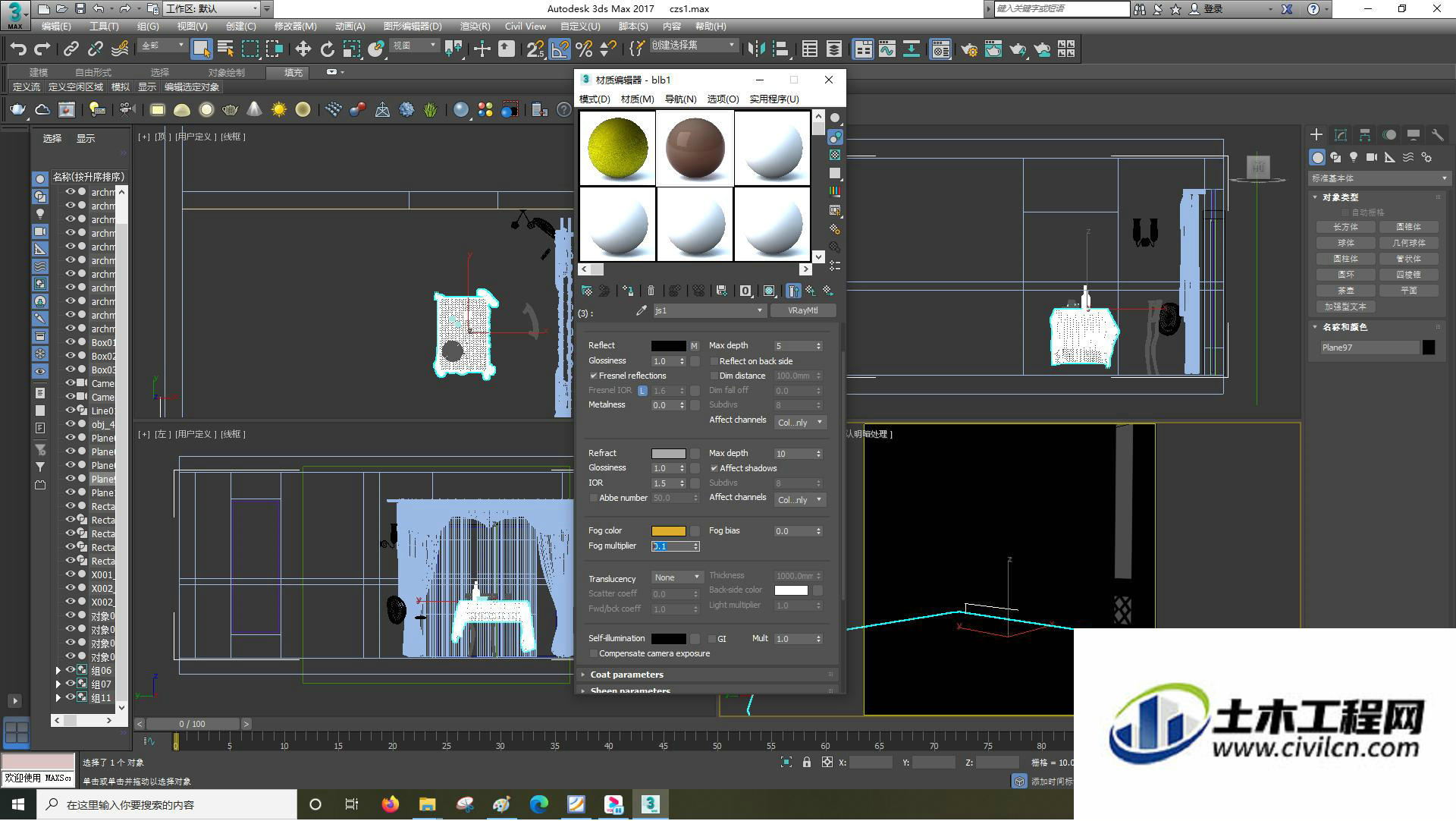1456x821 pixels.
Task: Activate the Select and Scale tool
Action: pos(352,49)
